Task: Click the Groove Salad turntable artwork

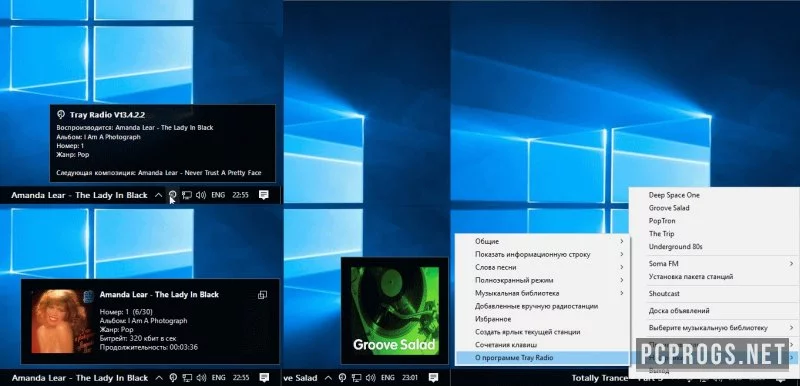Action: (395, 311)
